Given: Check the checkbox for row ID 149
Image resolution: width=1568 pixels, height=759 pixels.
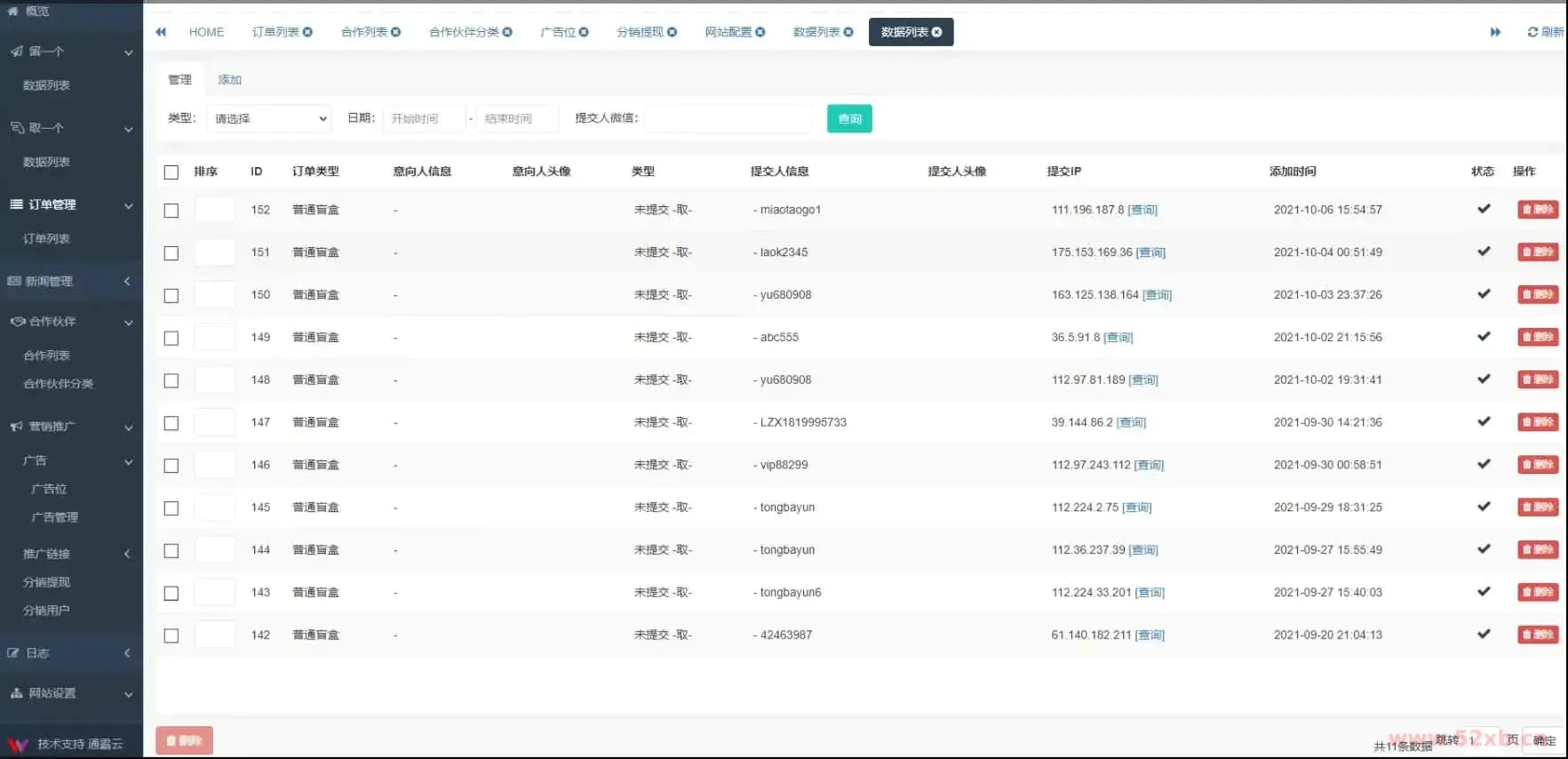Looking at the screenshot, I should tap(171, 338).
